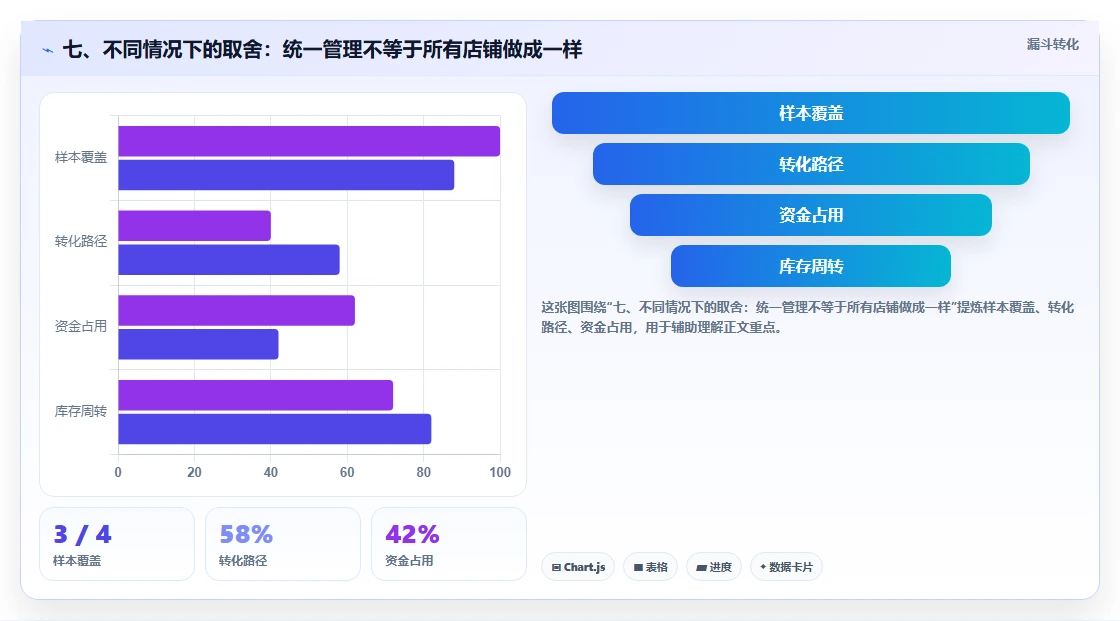Click the 漏斗转化 label in the header
The image size is (1120, 621).
point(1052,44)
